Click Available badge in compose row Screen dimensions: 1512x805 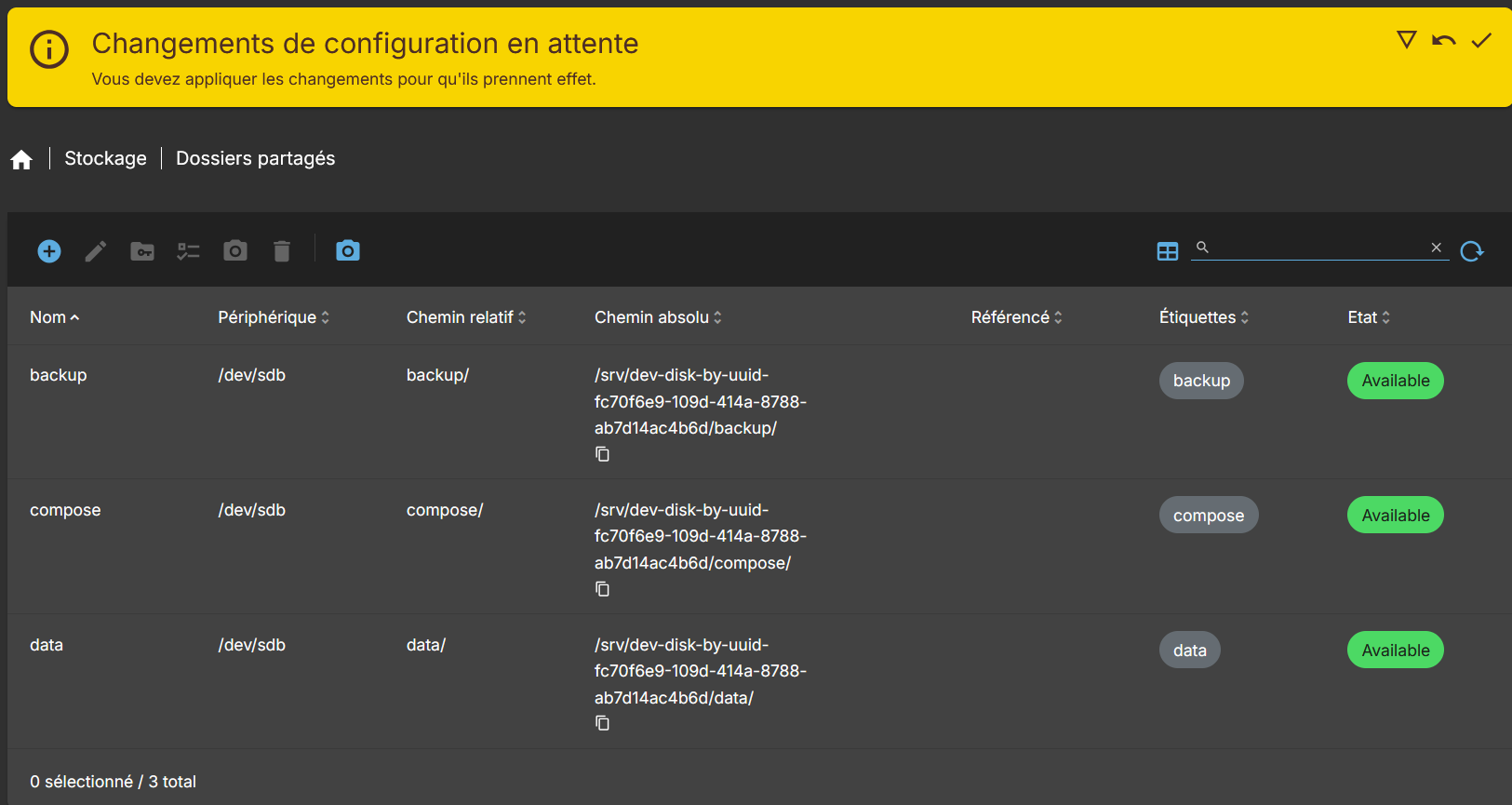pos(1396,516)
